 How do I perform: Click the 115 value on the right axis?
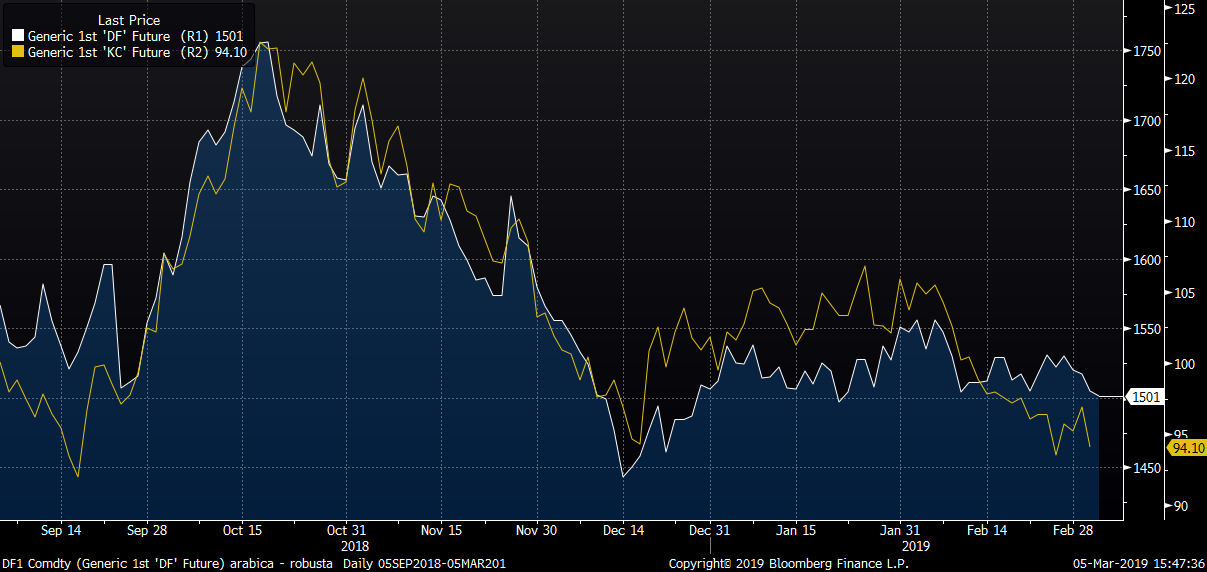pos(1184,150)
